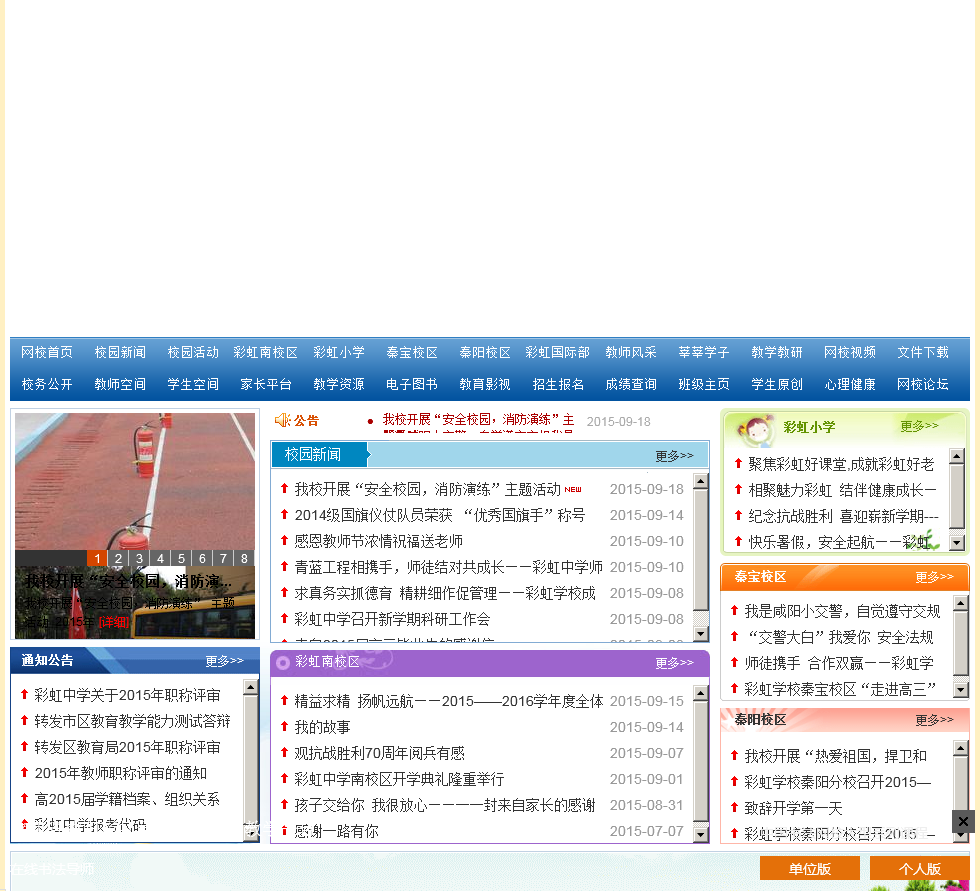
Task: Go to 校园新闻 in the navigation bar
Action: click(120, 352)
